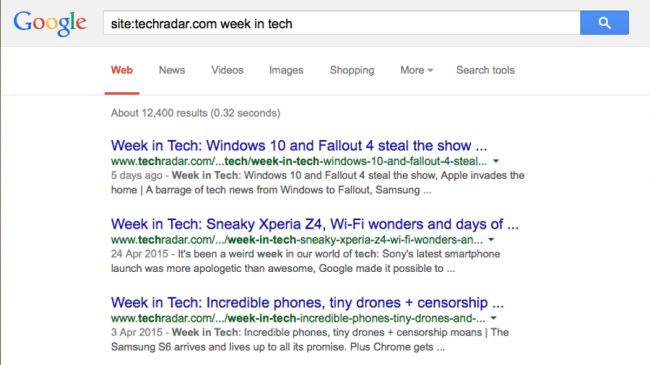Click green URL of the tiny drones result
The image size is (650, 365).
[298, 319]
